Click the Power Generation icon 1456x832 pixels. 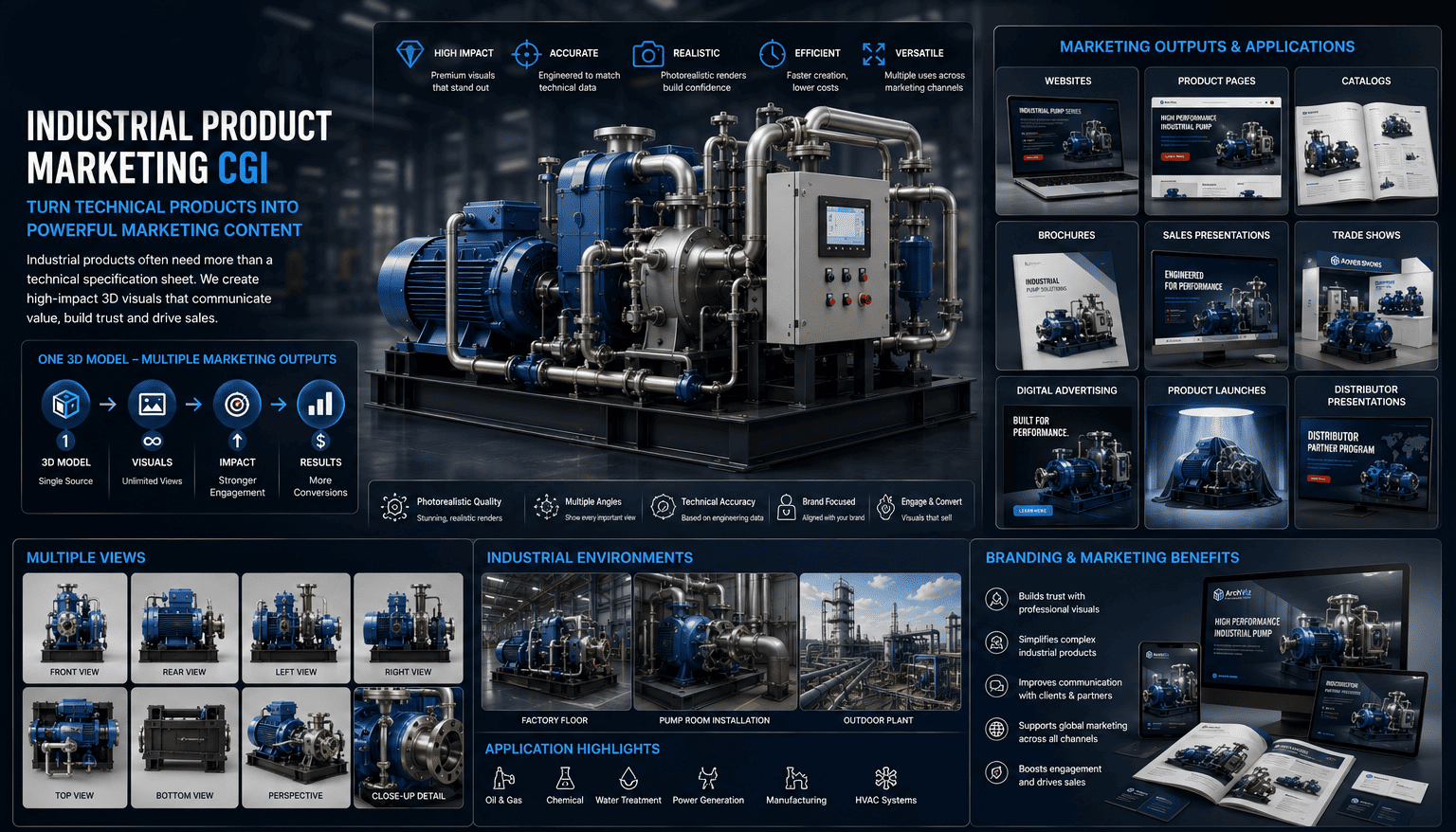click(707, 778)
